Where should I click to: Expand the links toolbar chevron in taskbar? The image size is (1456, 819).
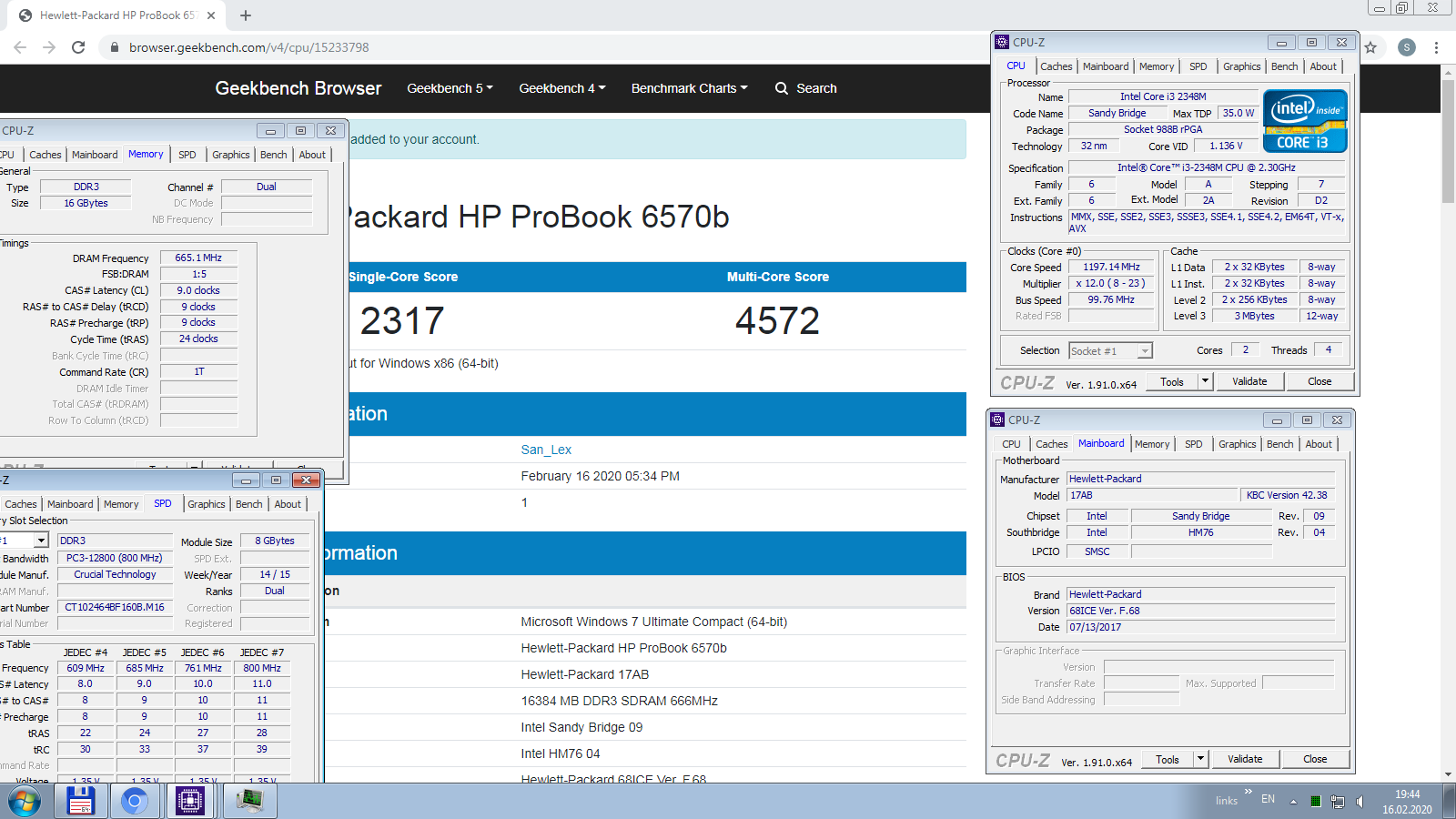pyautogui.click(x=1248, y=792)
